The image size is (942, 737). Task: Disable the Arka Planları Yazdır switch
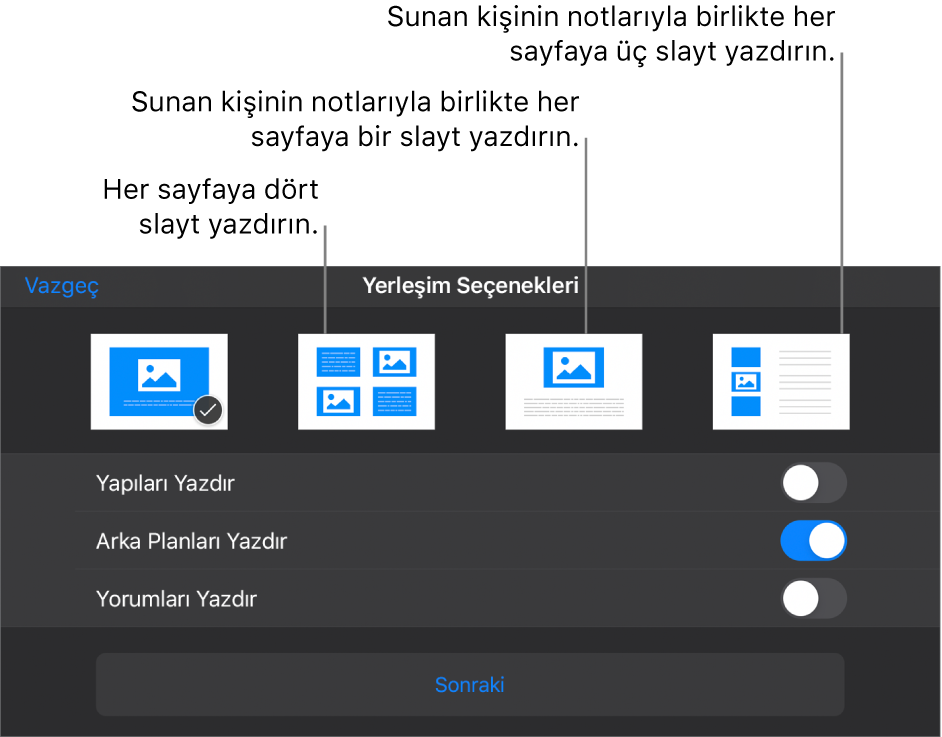(x=813, y=540)
